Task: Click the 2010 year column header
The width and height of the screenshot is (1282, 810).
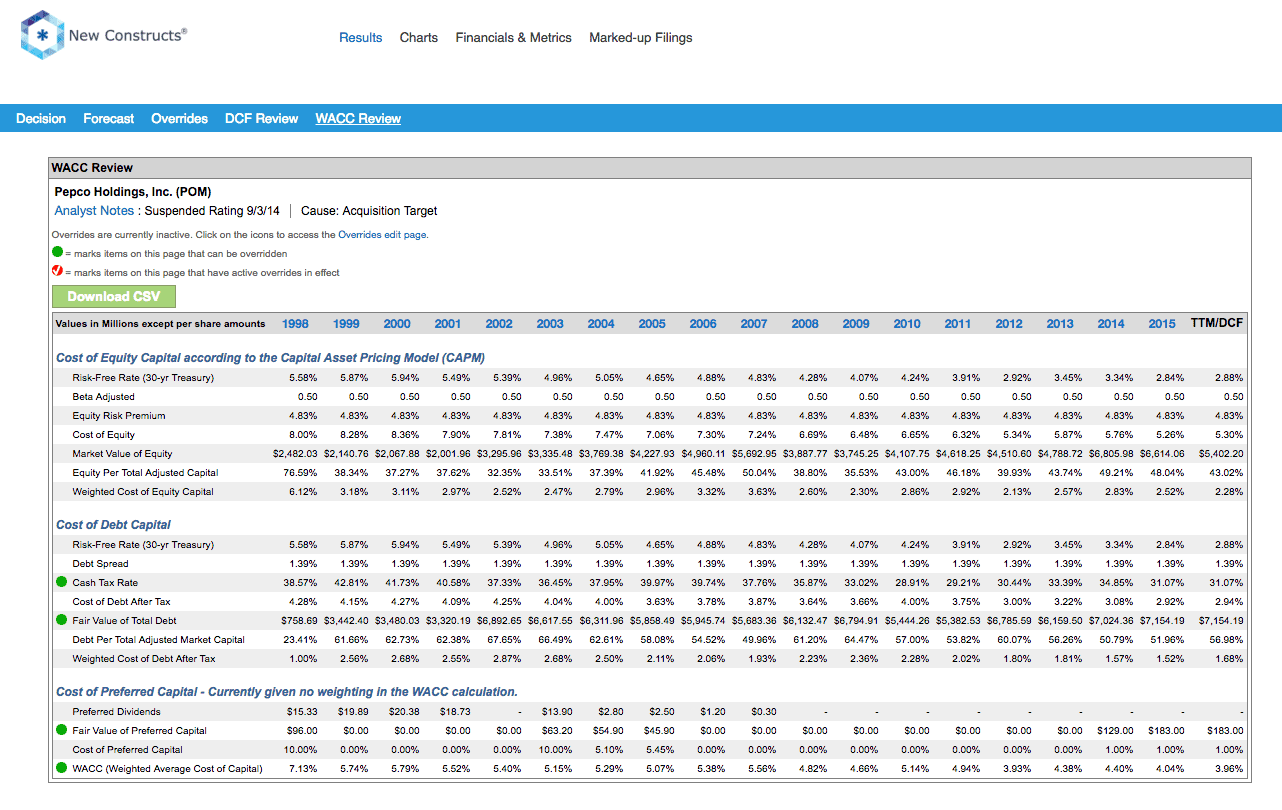Action: tap(907, 324)
